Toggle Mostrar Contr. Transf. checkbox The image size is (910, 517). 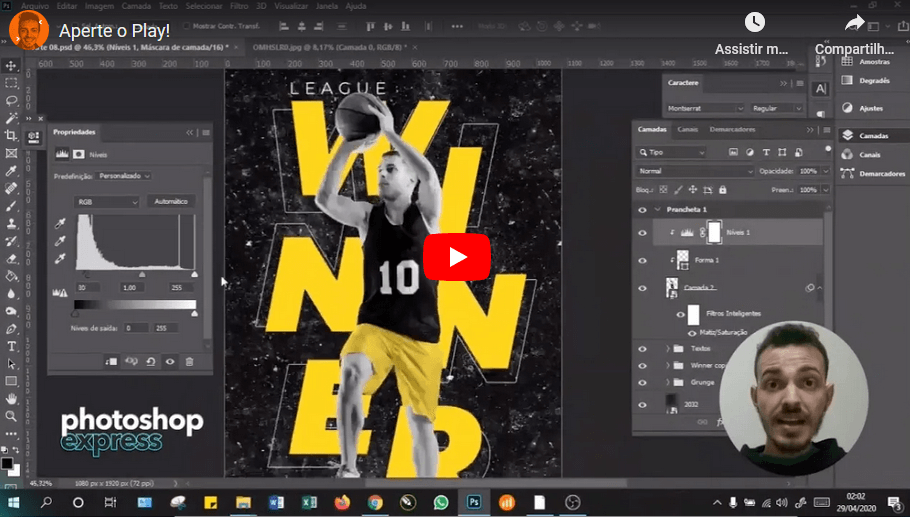click(x=186, y=26)
